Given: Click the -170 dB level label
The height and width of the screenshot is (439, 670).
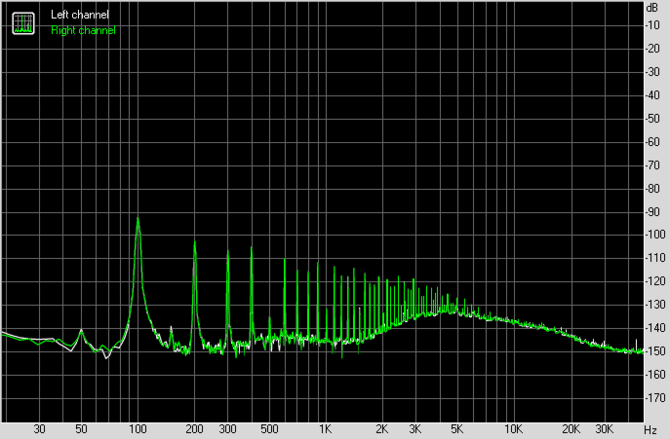Looking at the screenshot, I should (x=655, y=398).
